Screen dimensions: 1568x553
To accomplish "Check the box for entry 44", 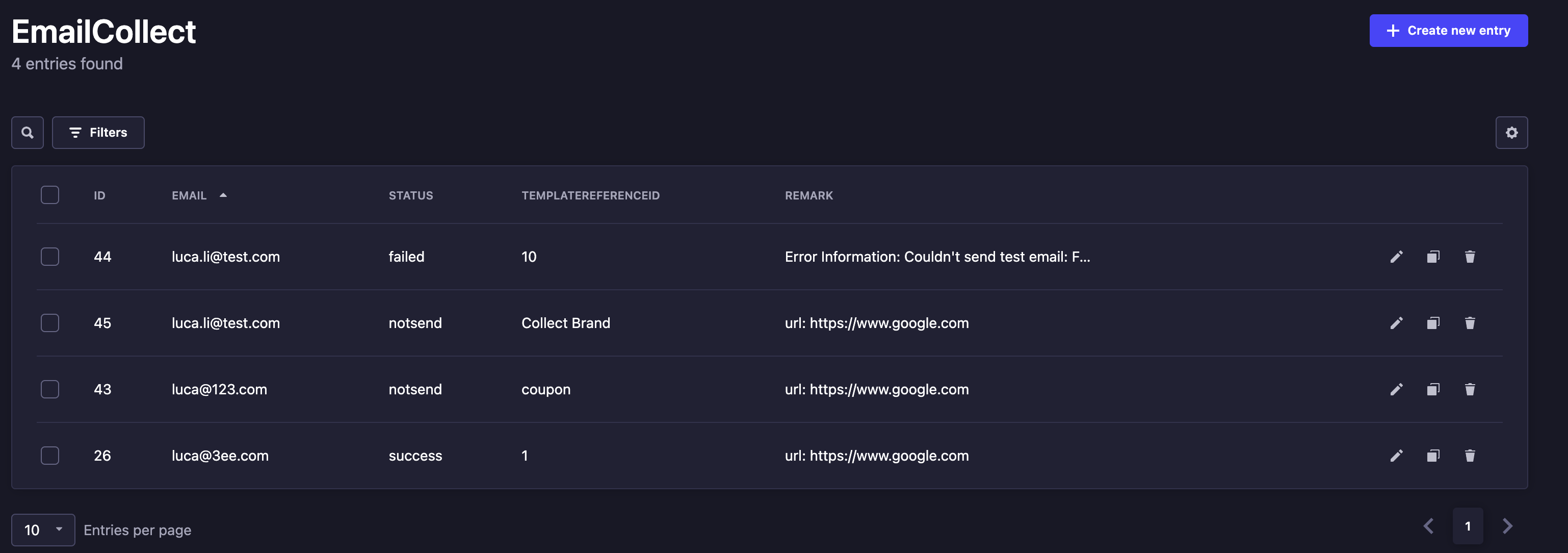I will (50, 257).
